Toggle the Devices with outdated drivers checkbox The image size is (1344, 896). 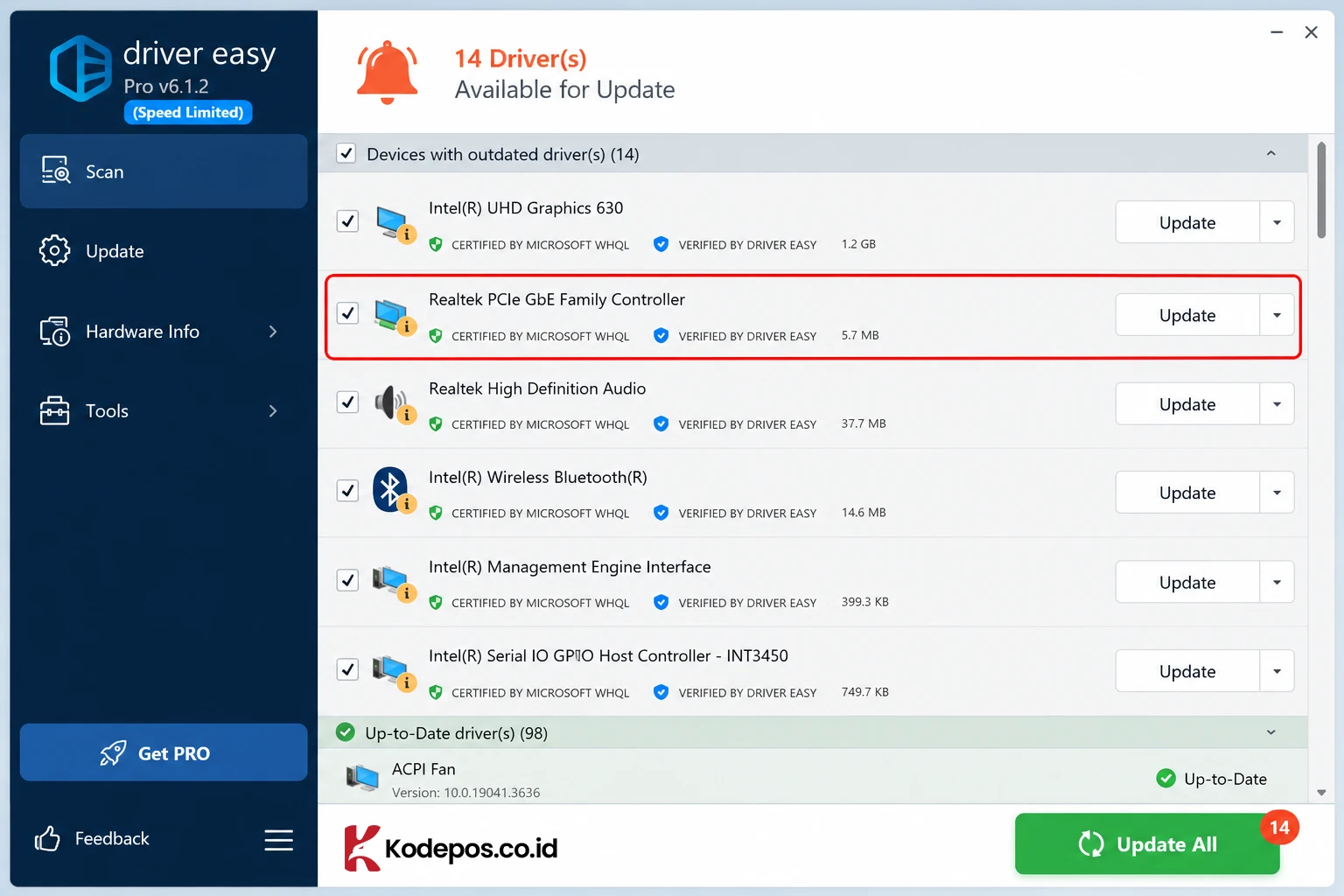pos(346,154)
